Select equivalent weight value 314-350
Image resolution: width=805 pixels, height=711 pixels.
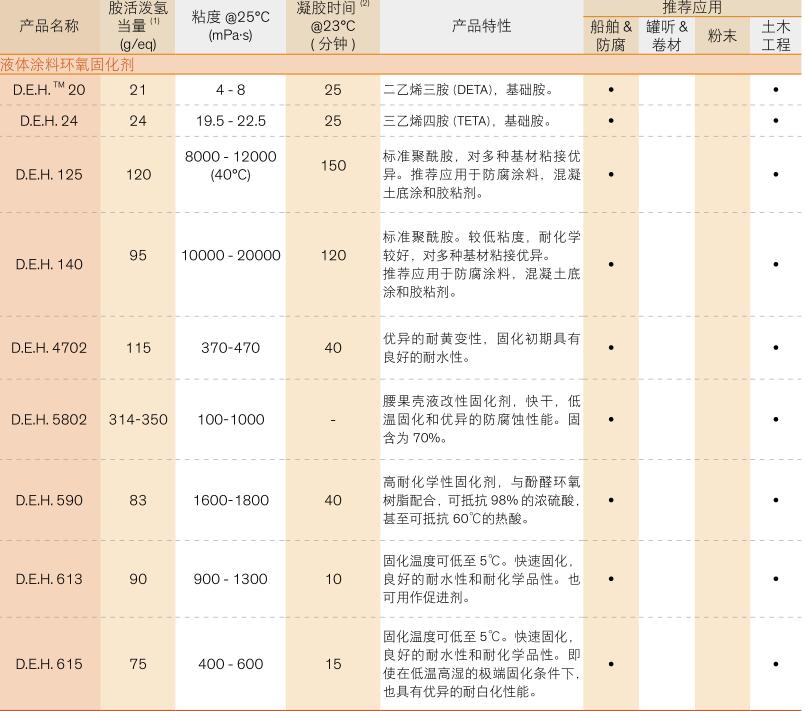(138, 419)
